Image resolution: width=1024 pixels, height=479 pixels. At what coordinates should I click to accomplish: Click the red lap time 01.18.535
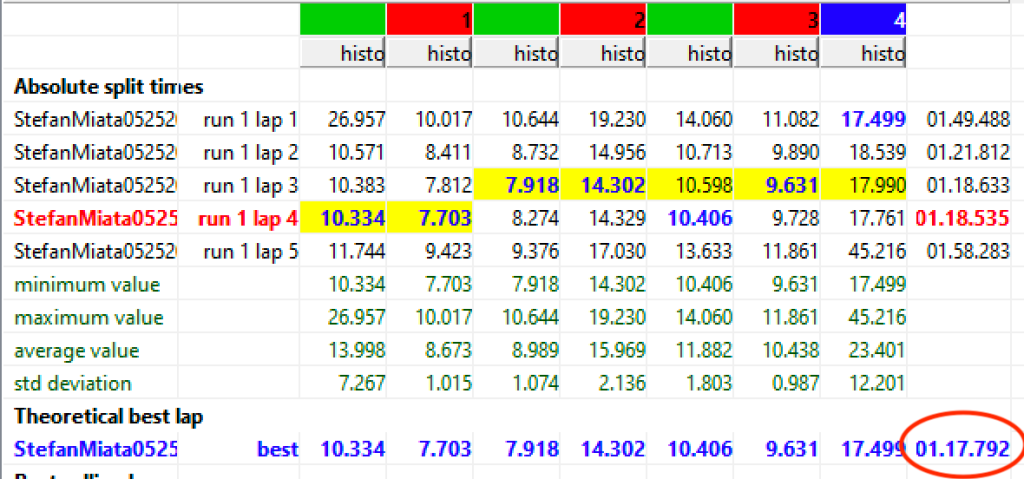(966, 218)
